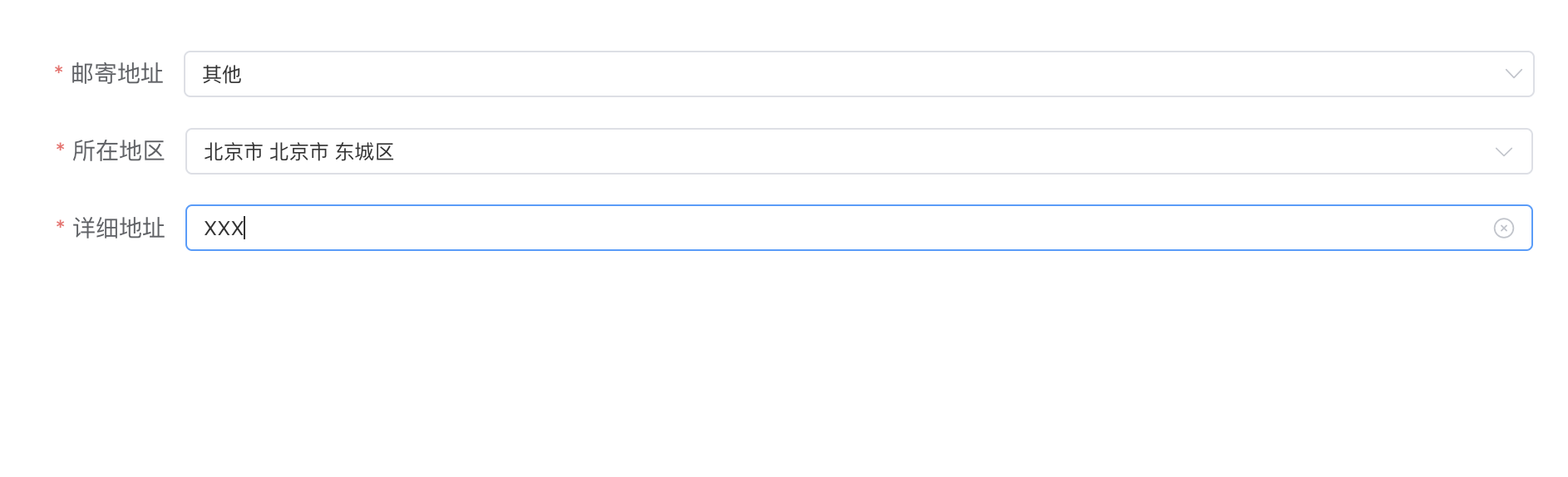
Task: Click the first 北京市 in the region value
Action: click(x=233, y=152)
